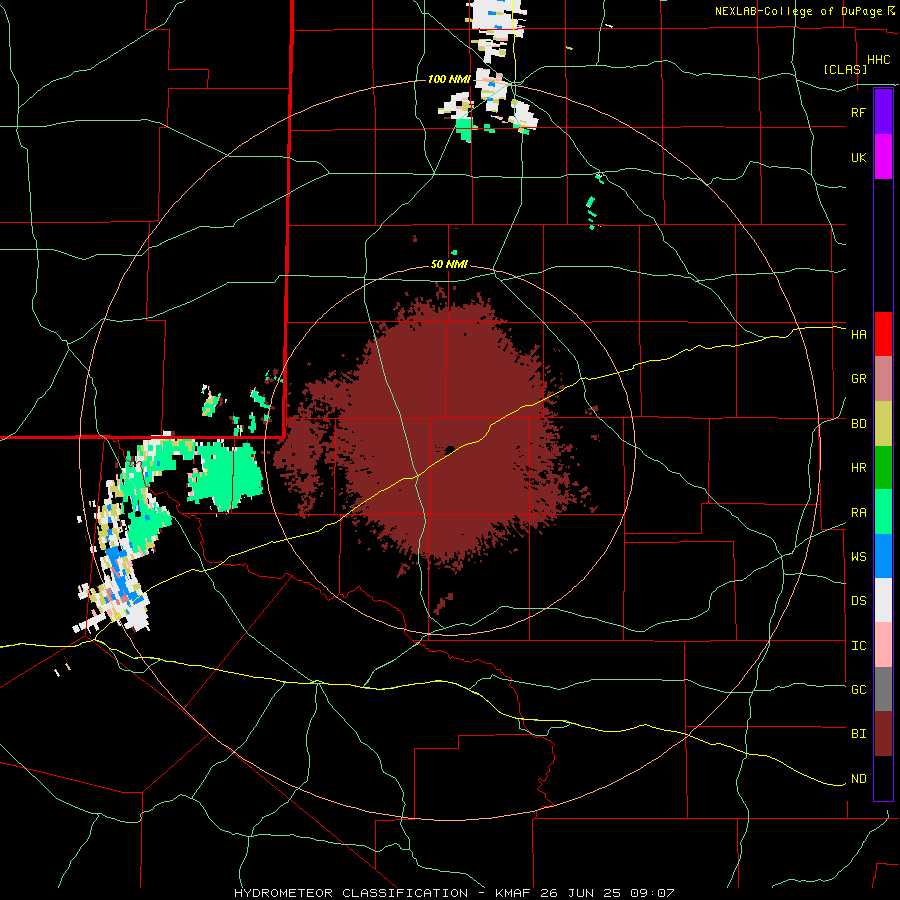Screen dimensions: 900x900
Task: Click the 50 NMI range ring label
Action: (x=449, y=264)
